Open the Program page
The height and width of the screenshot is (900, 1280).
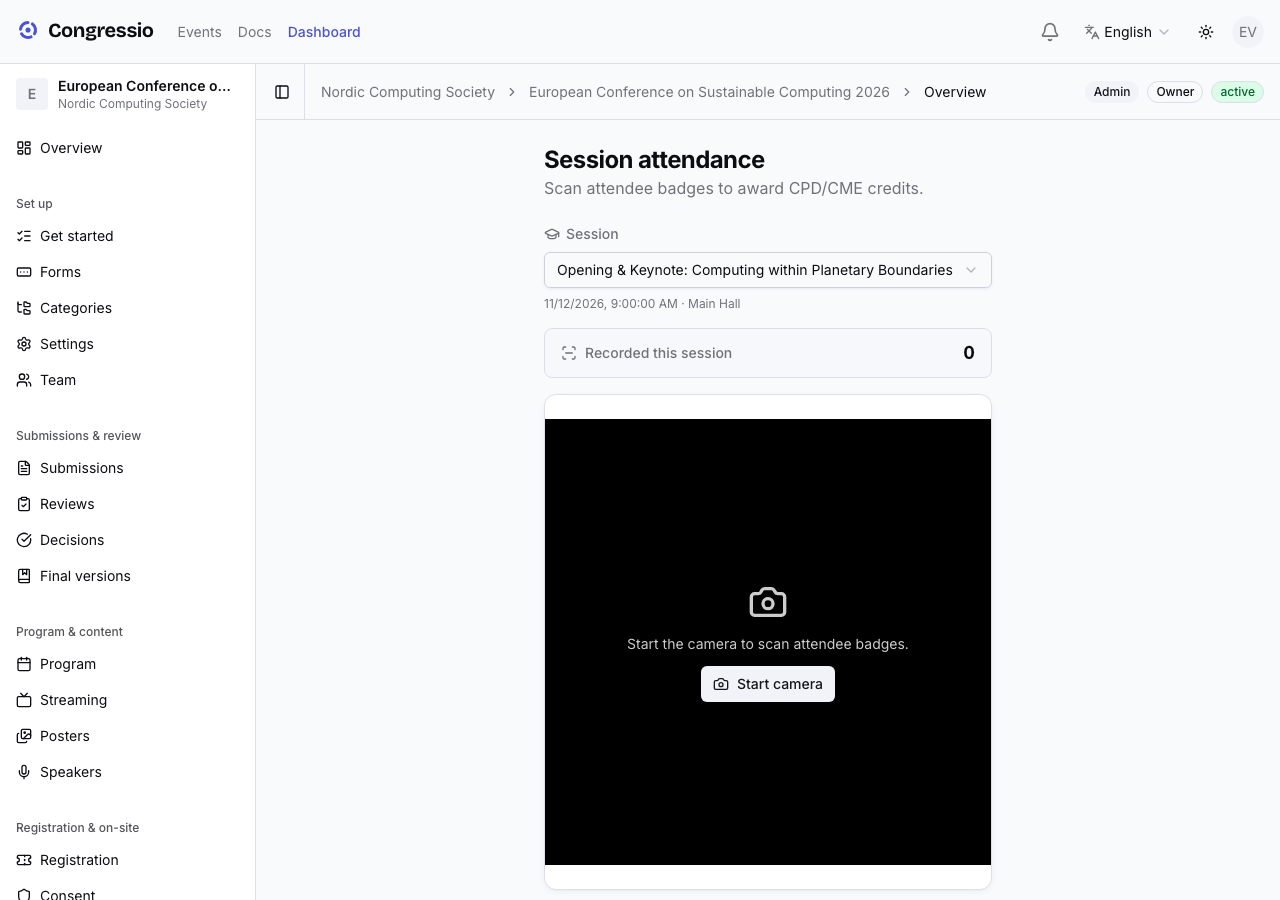tap(127, 664)
